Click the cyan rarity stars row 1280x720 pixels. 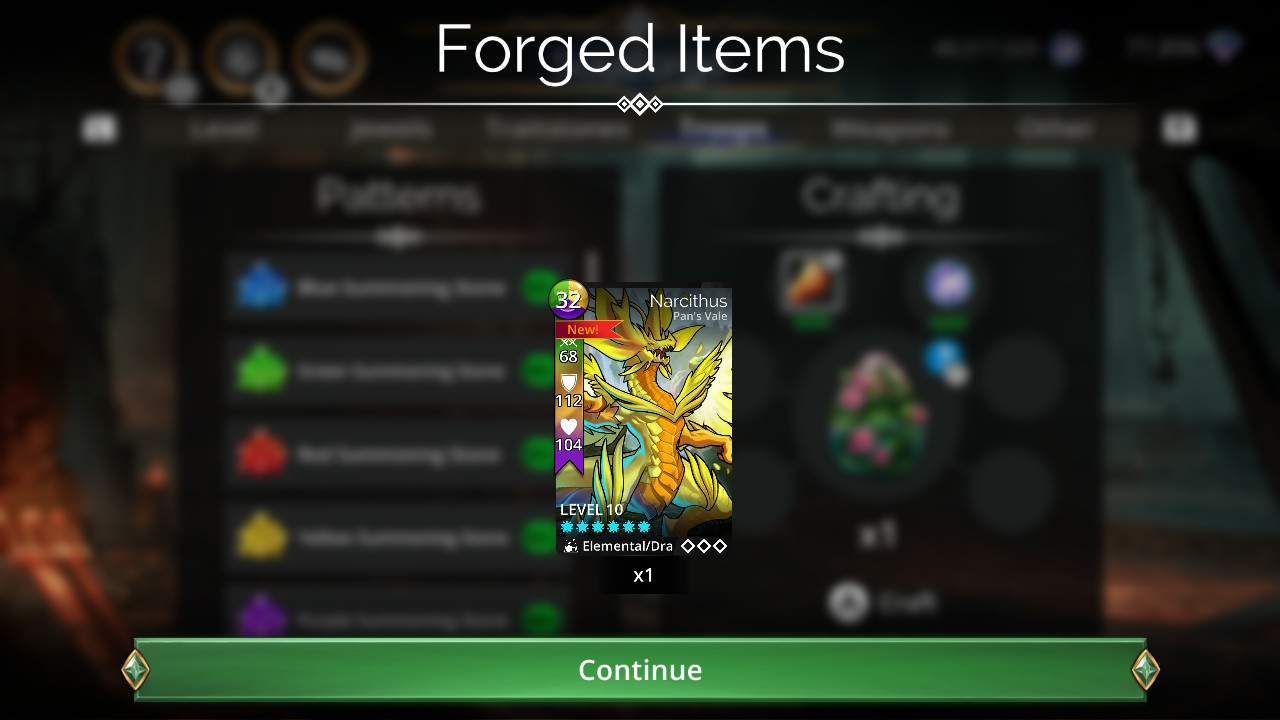[x=605, y=526]
